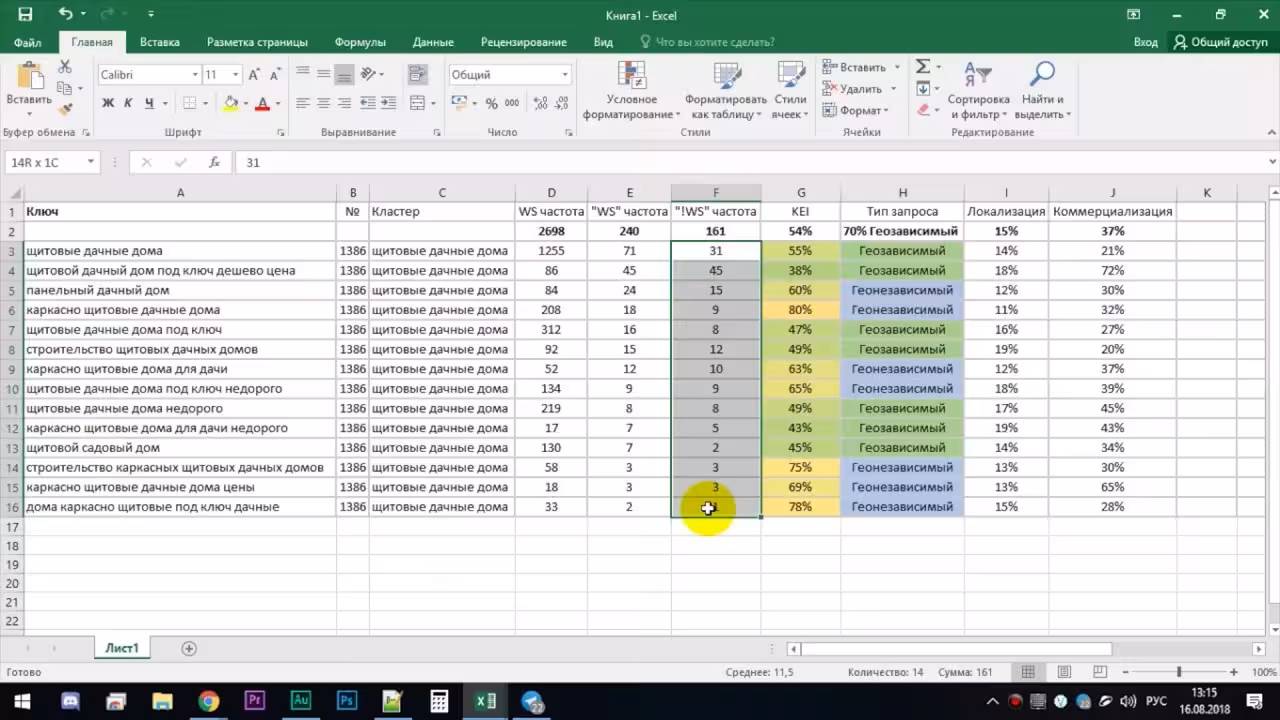The width and height of the screenshot is (1280, 720).
Task: Click the percent style icon
Action: [491, 103]
